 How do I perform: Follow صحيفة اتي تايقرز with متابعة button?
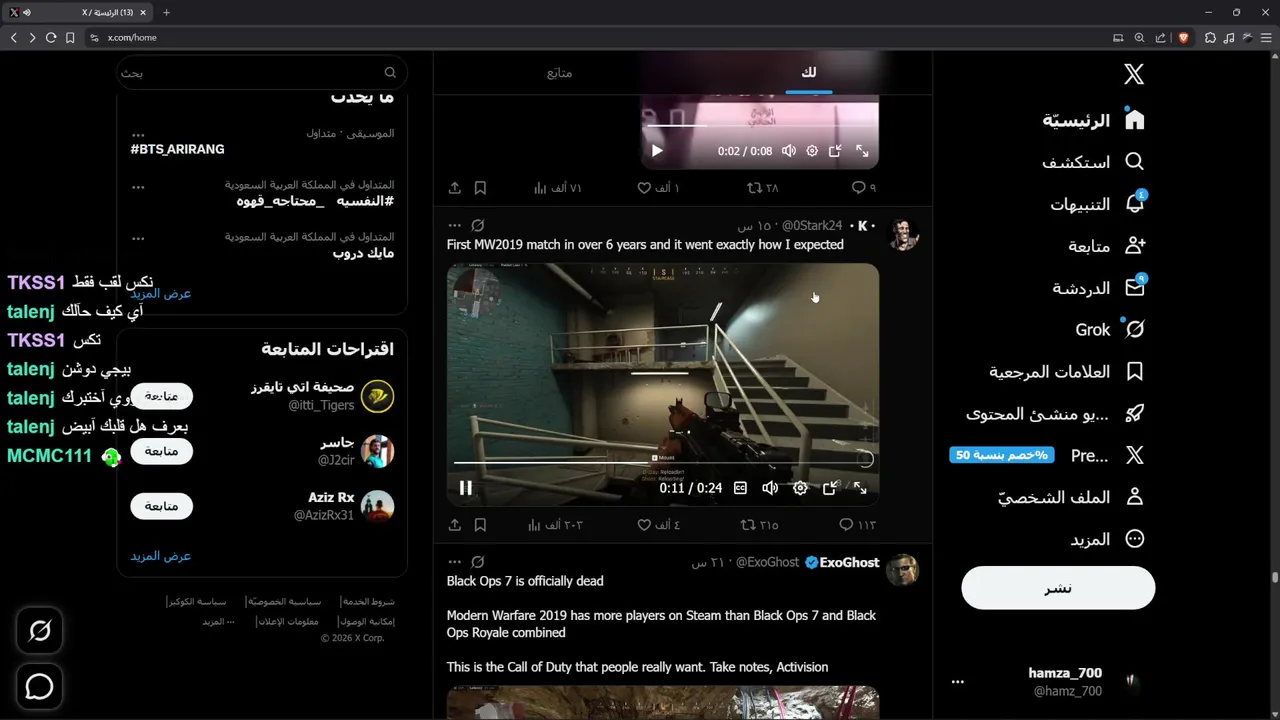coord(161,396)
